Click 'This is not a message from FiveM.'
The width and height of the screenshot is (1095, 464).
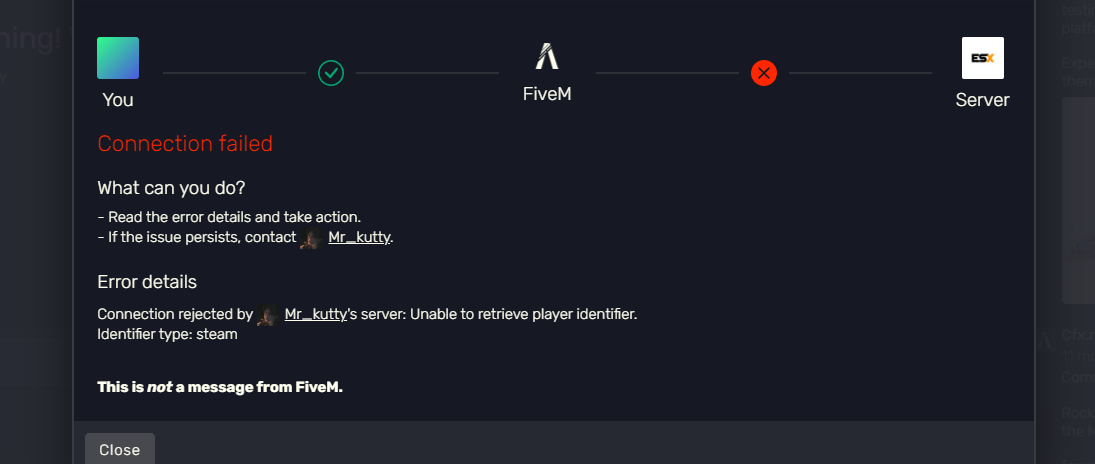220,387
